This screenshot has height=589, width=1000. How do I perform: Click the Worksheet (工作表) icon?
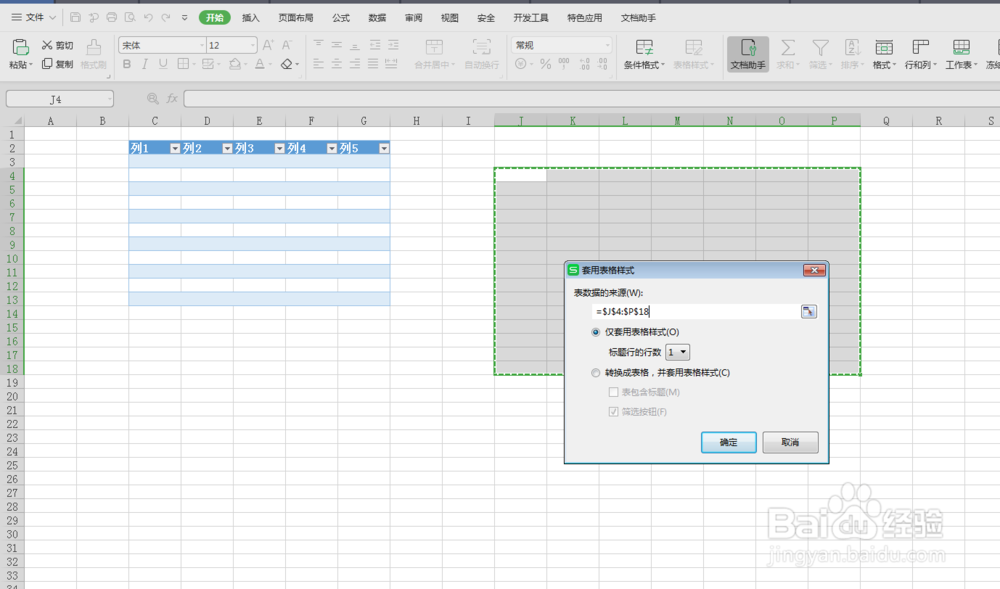coord(961,48)
